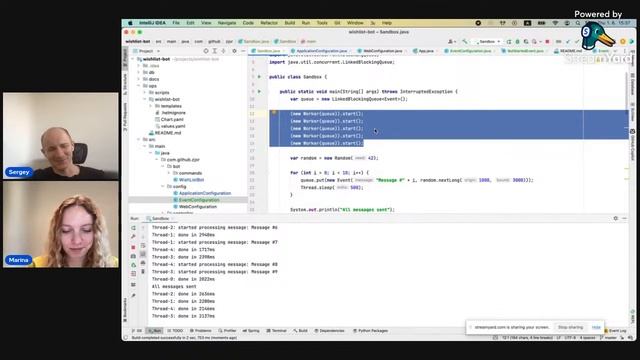Open the TODO tool window
Viewport: 640px width, 360px height.
pos(176,331)
